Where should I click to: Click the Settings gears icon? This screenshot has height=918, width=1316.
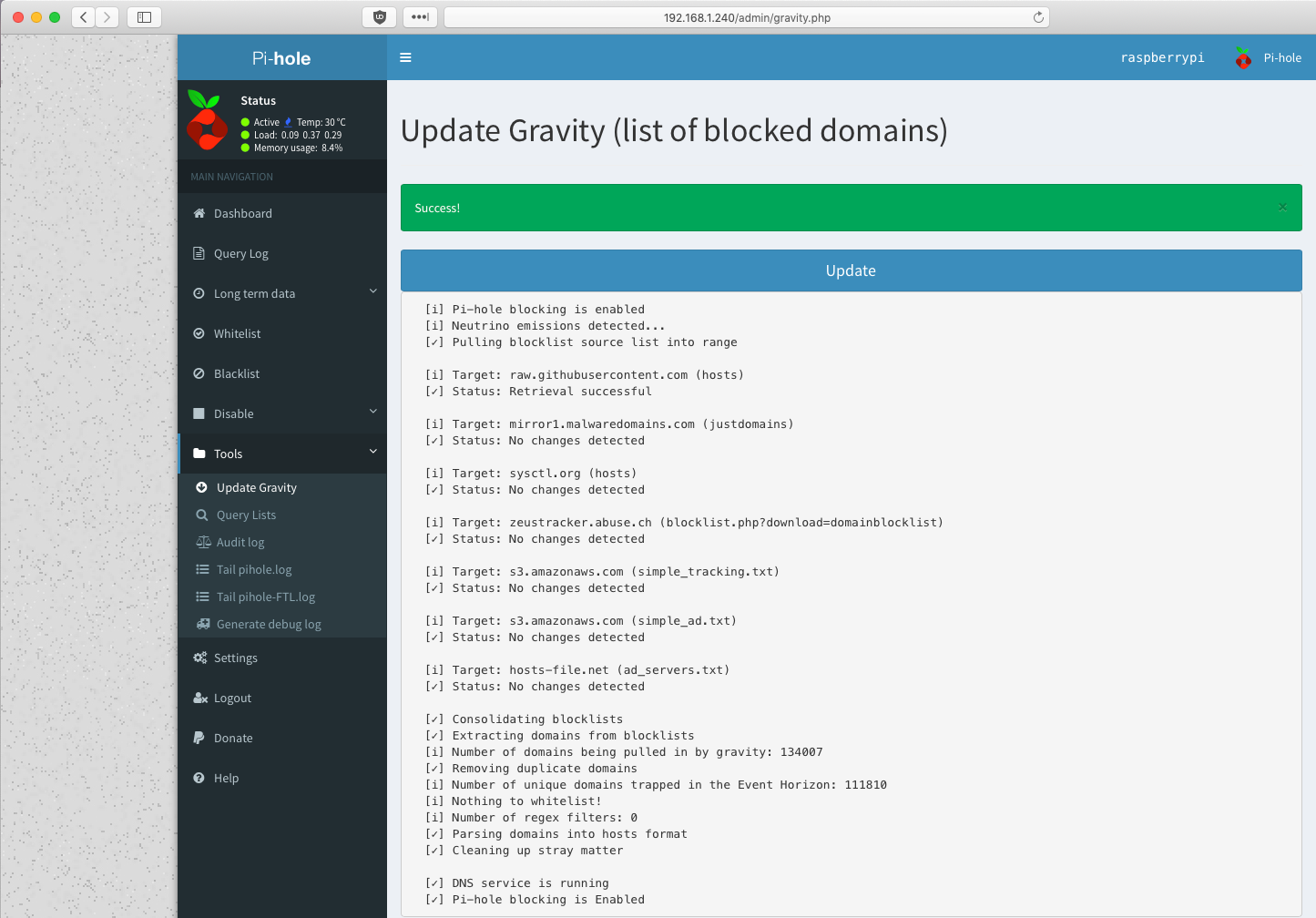(x=200, y=658)
